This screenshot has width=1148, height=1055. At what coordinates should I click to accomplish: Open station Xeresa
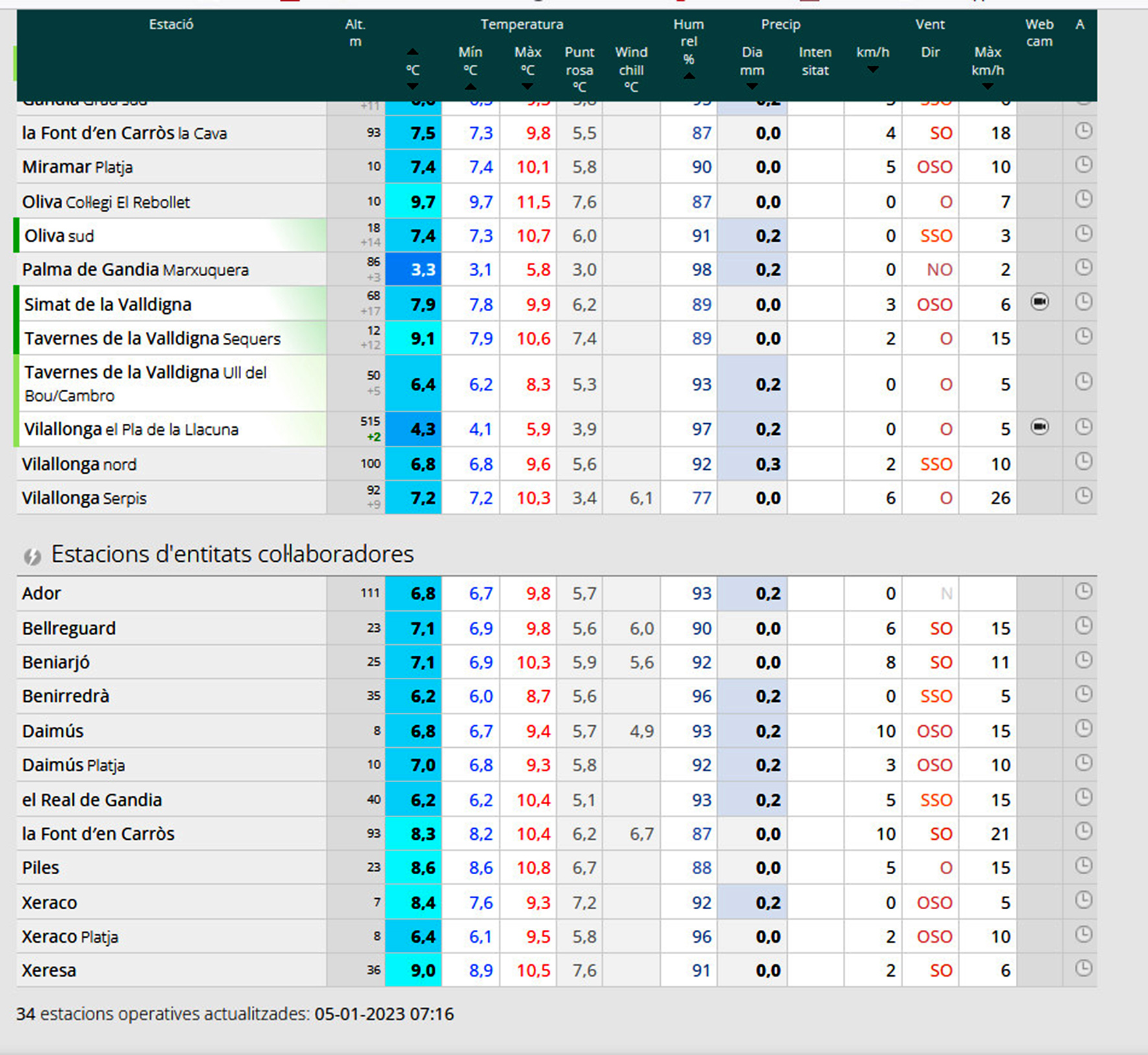[x=49, y=970]
